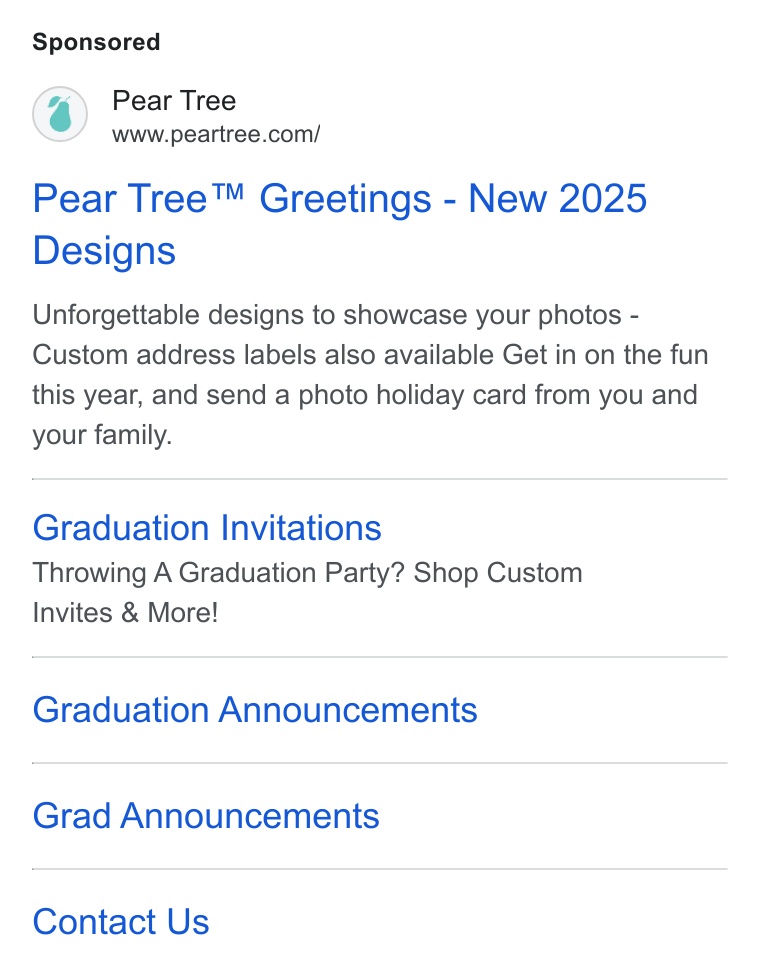Click the word 'Greetings' in the headline
Screen dimensions: 760x974
point(345,200)
